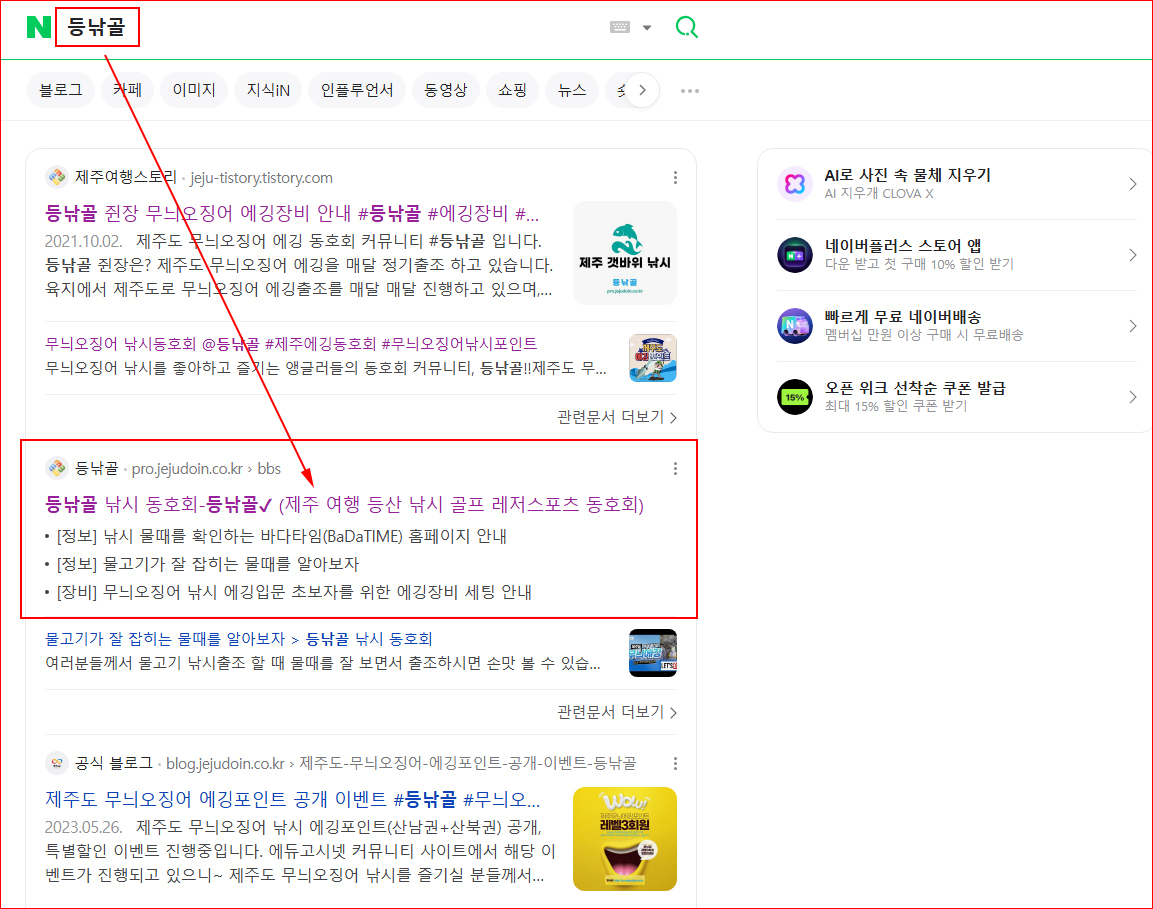The height and width of the screenshot is (909, 1153).
Task: Open the 무늬오징어 낚시동호회 thumbnail image
Action: [652, 358]
